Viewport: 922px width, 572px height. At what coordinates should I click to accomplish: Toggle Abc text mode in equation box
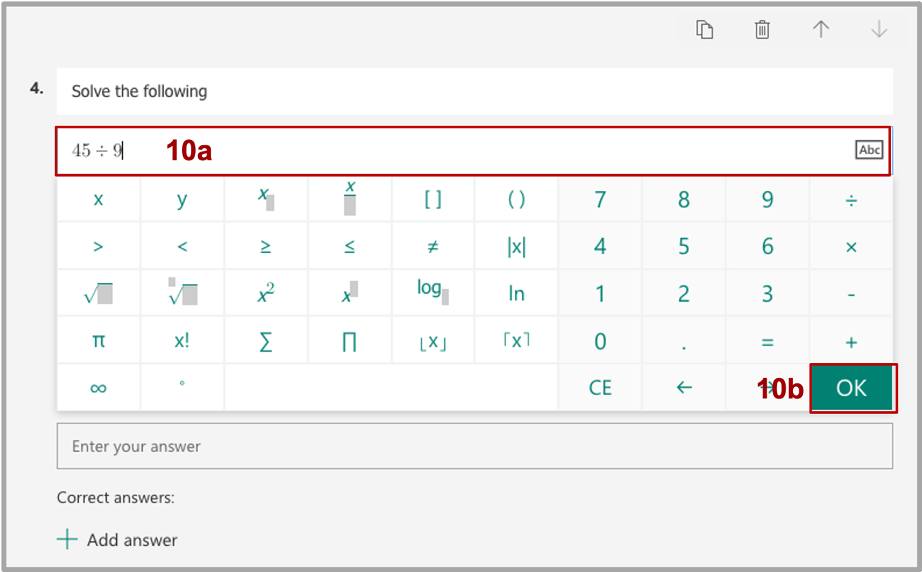click(x=869, y=150)
